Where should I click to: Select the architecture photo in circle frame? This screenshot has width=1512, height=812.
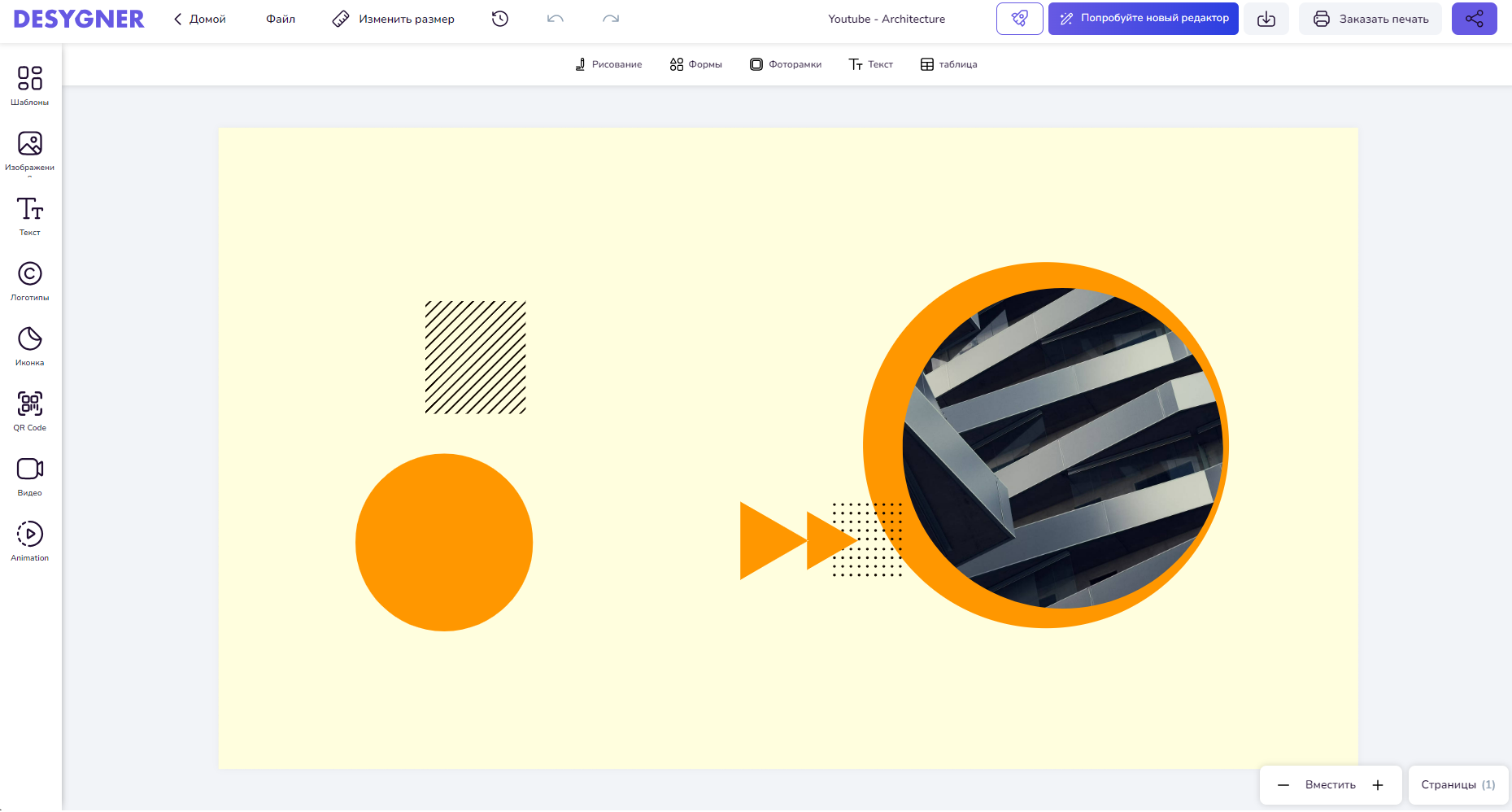[1063, 448]
